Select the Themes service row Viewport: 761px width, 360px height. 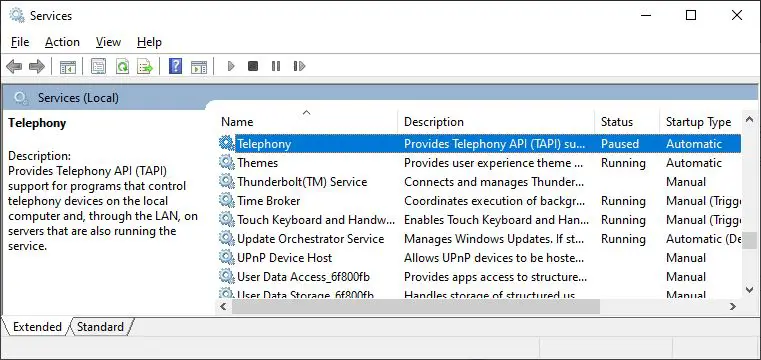point(479,163)
